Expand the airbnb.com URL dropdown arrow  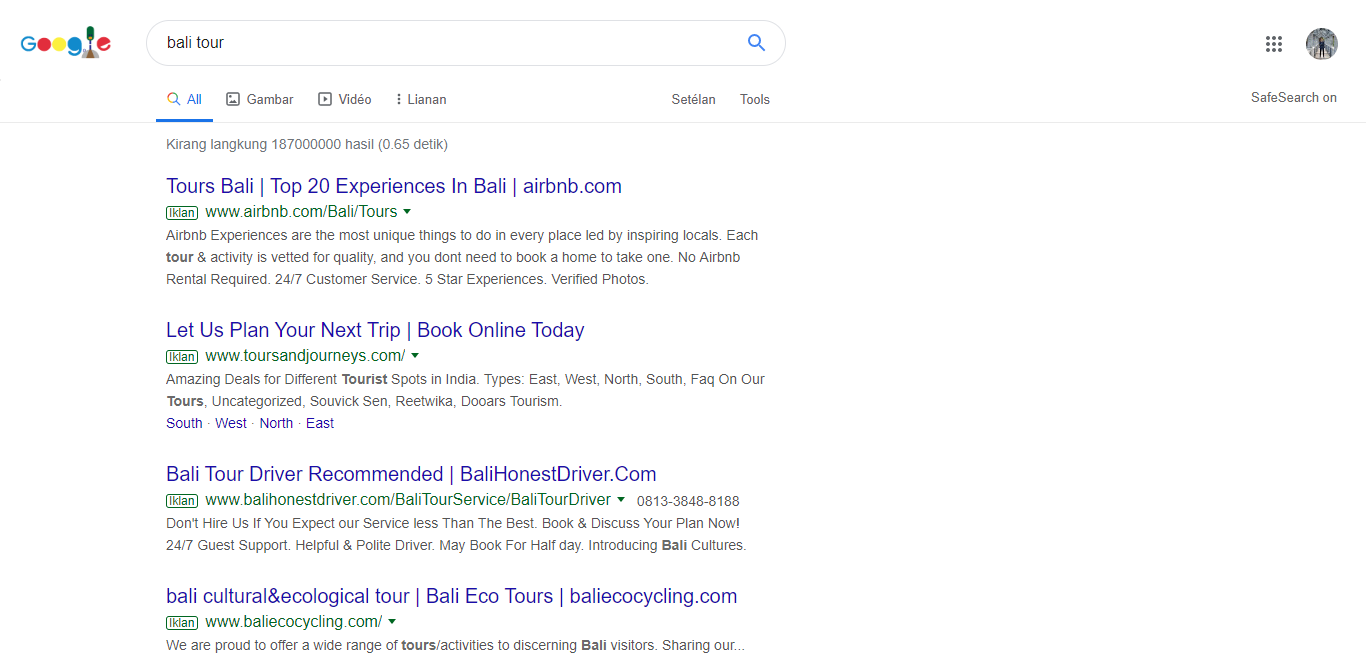tap(407, 212)
